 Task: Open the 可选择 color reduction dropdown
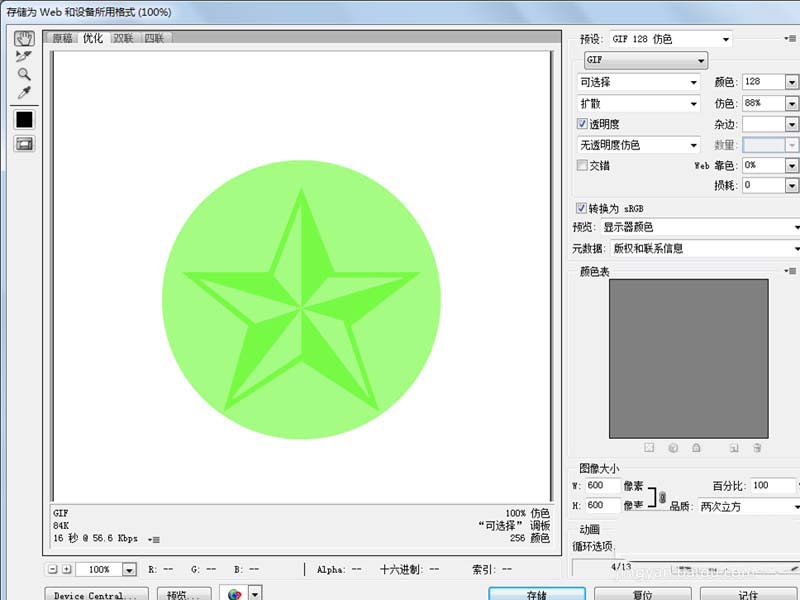click(638, 82)
